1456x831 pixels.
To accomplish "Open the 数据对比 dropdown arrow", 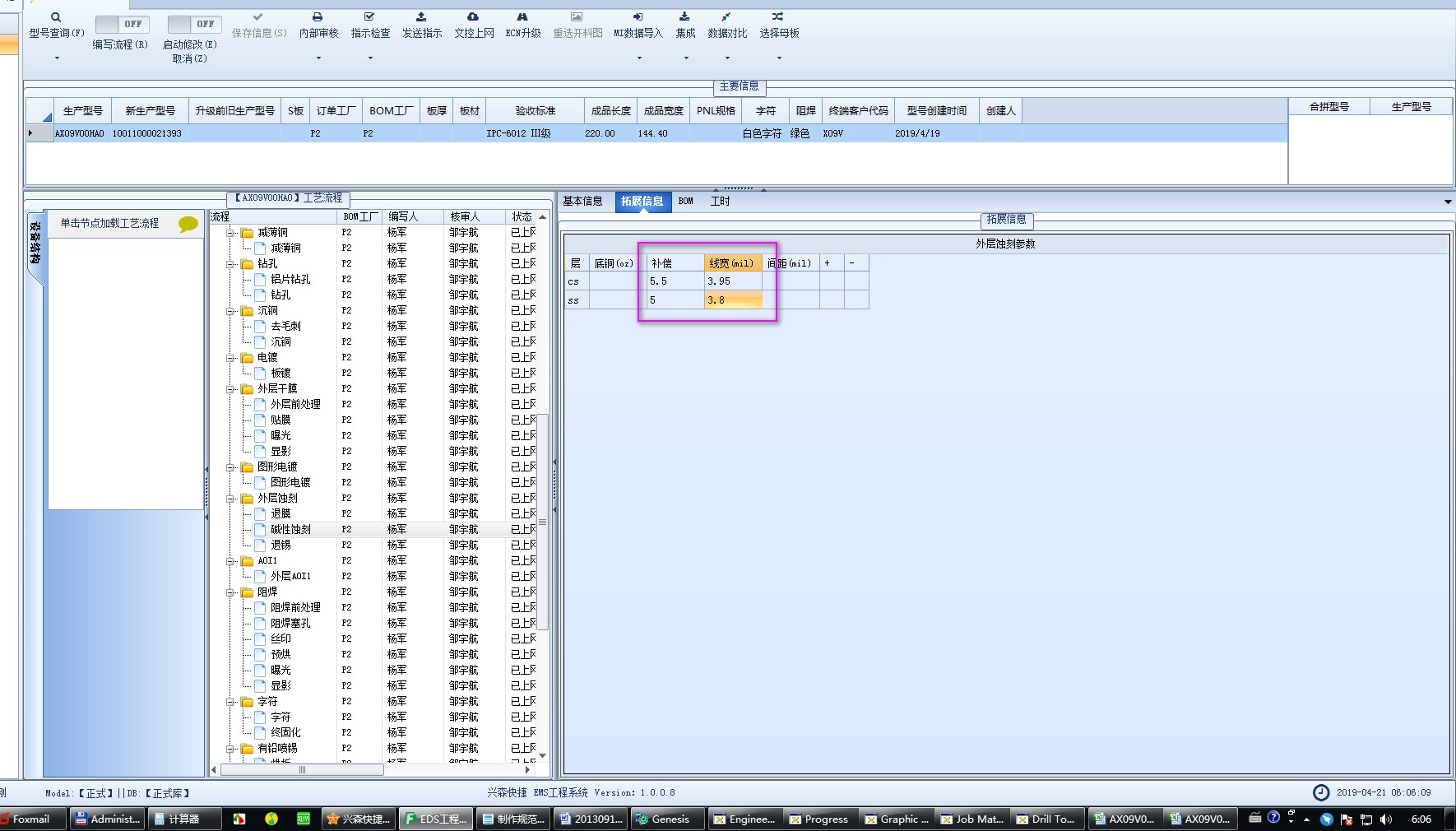I will (727, 58).
